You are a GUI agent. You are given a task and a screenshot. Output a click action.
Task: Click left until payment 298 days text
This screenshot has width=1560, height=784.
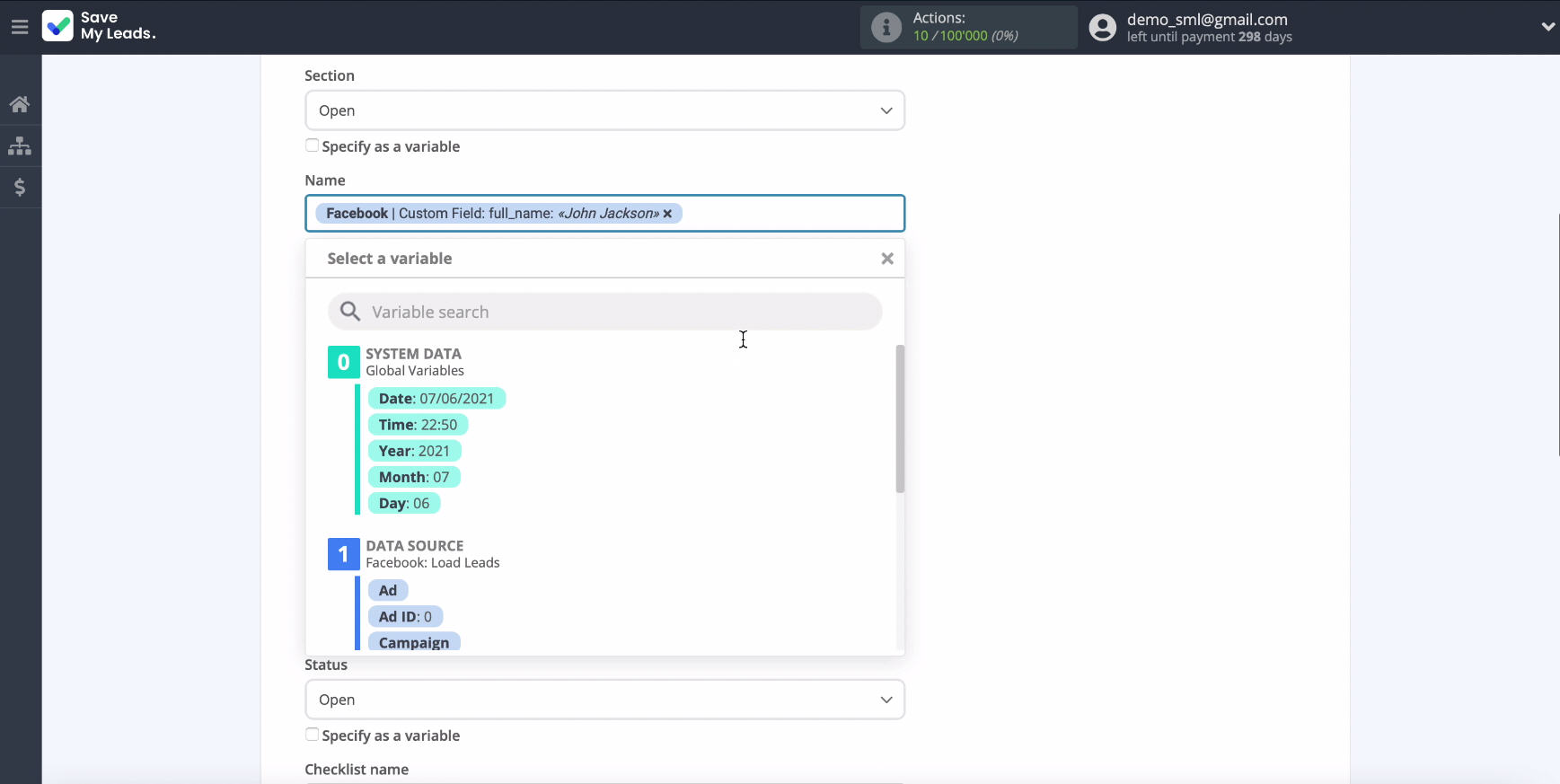(1210, 37)
